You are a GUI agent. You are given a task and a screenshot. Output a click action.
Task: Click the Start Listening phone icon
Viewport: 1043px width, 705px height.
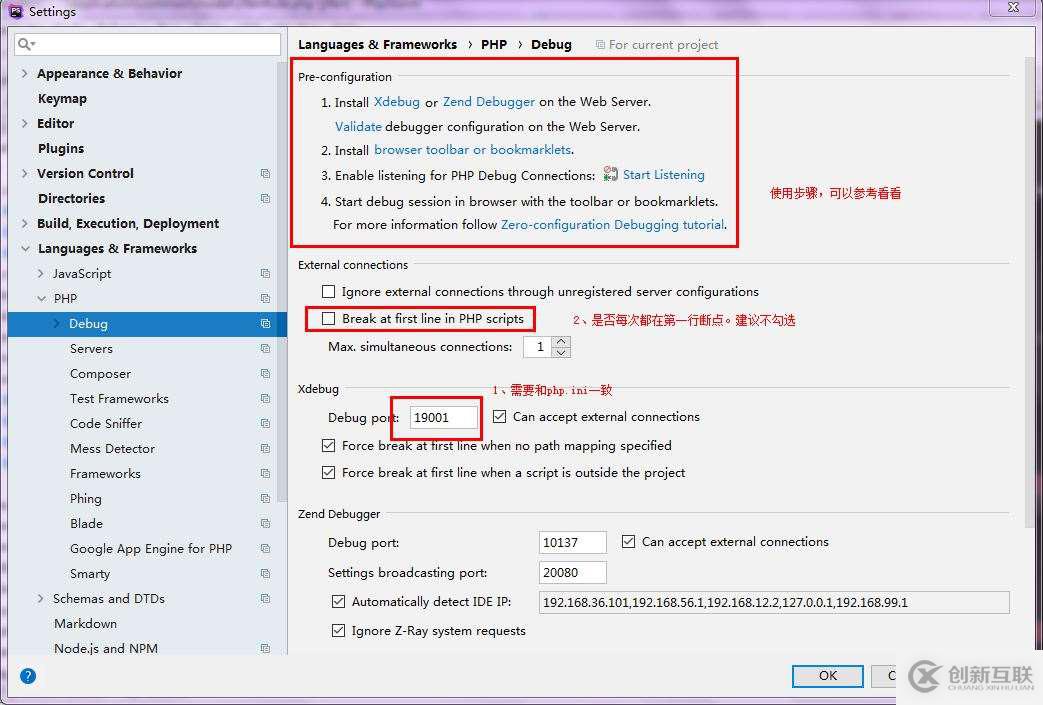(x=610, y=174)
